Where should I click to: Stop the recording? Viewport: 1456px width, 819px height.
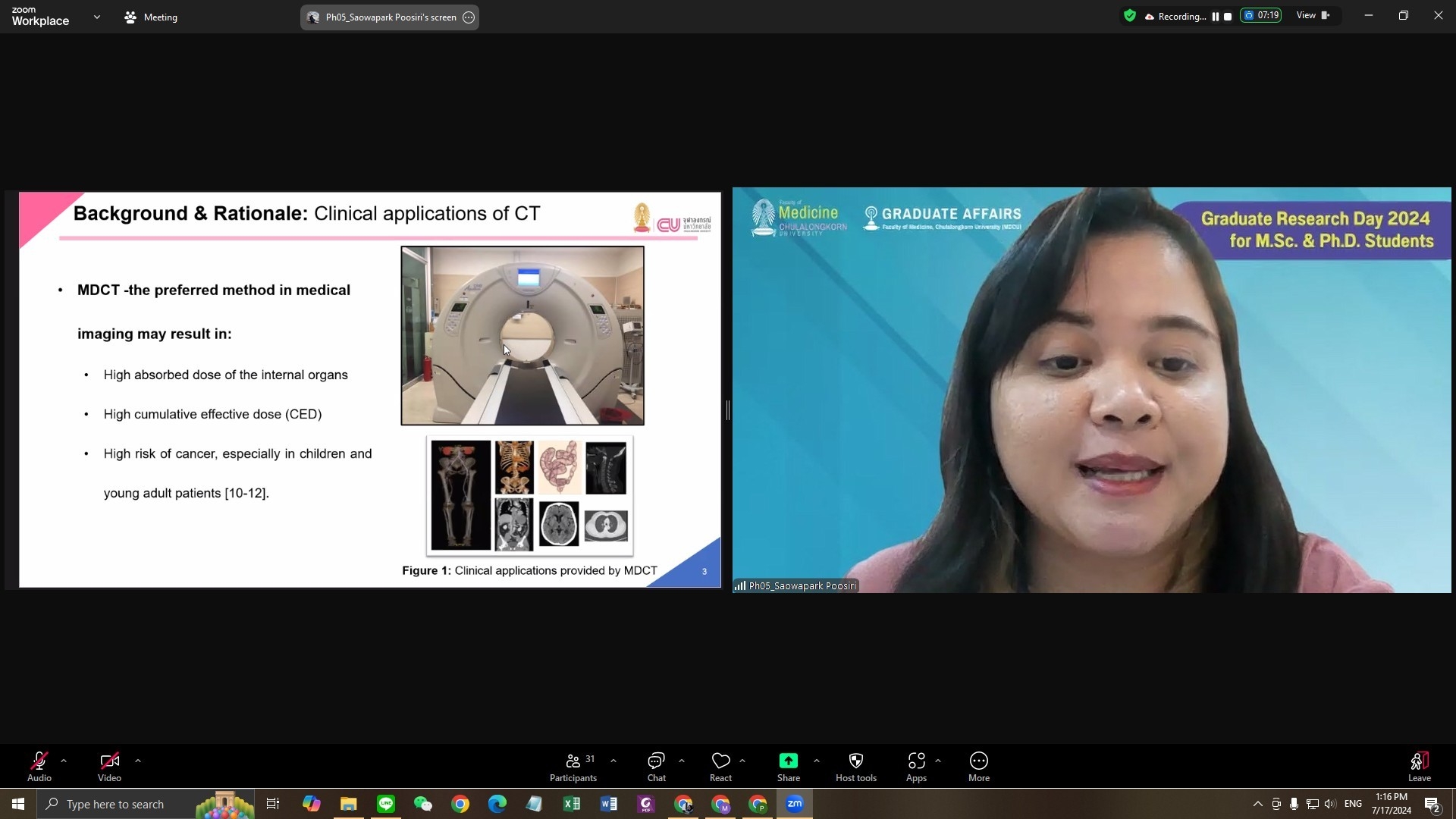coord(1228,17)
